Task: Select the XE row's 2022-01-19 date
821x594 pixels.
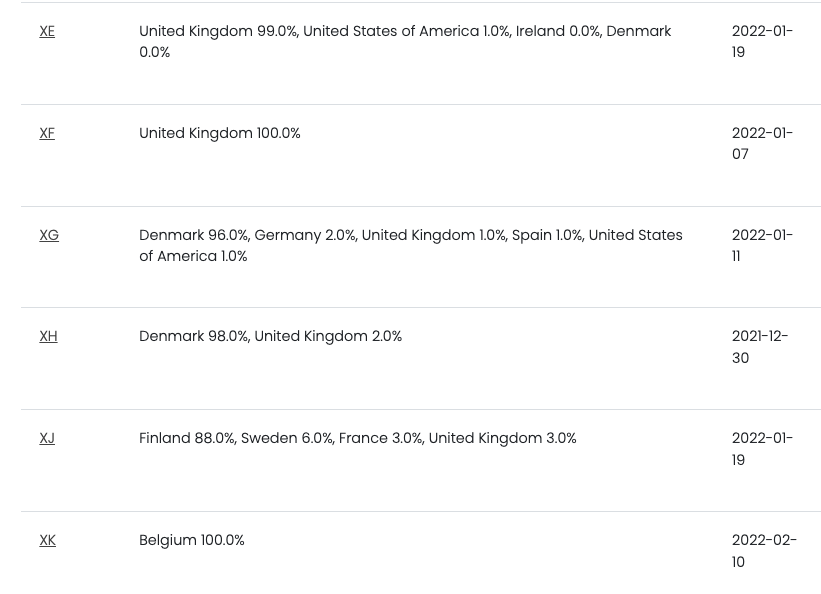Action: point(762,41)
